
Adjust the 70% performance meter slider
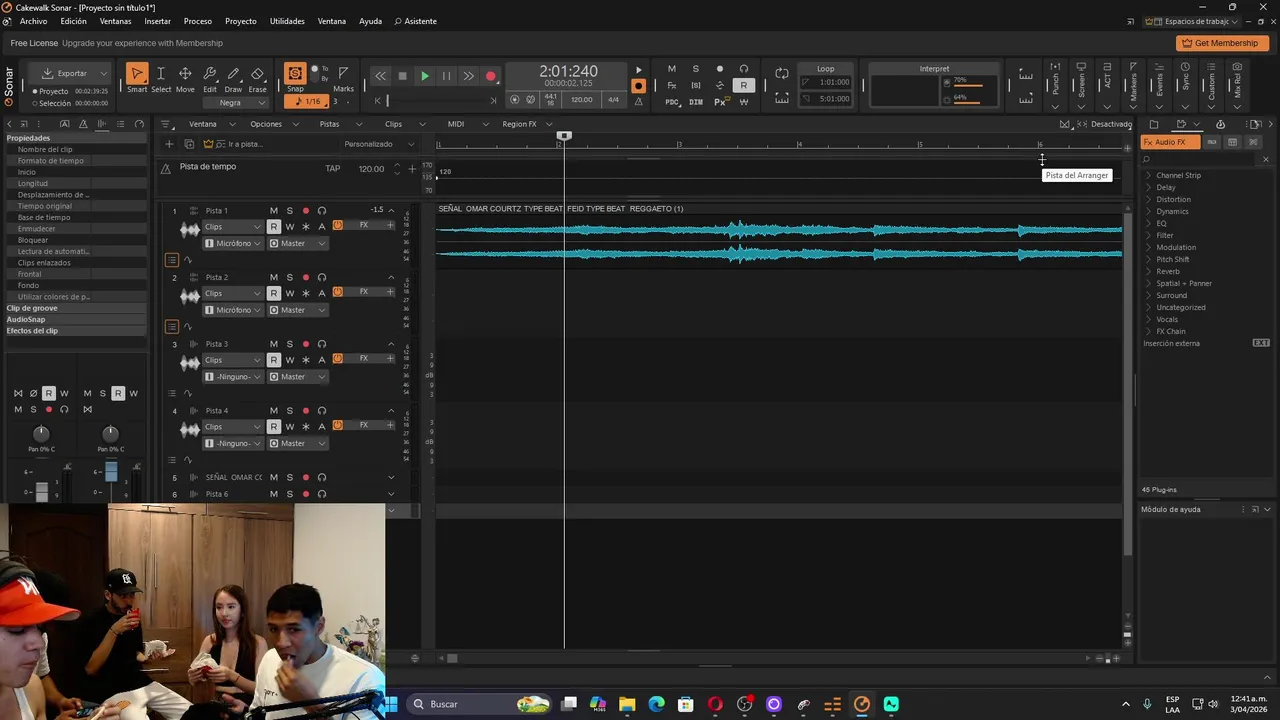point(969,84)
